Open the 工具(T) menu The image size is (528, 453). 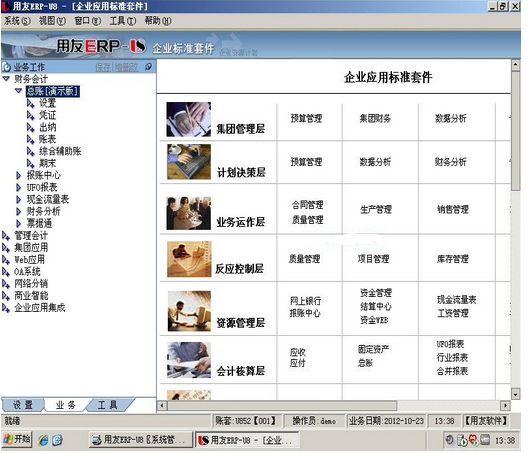tap(123, 21)
